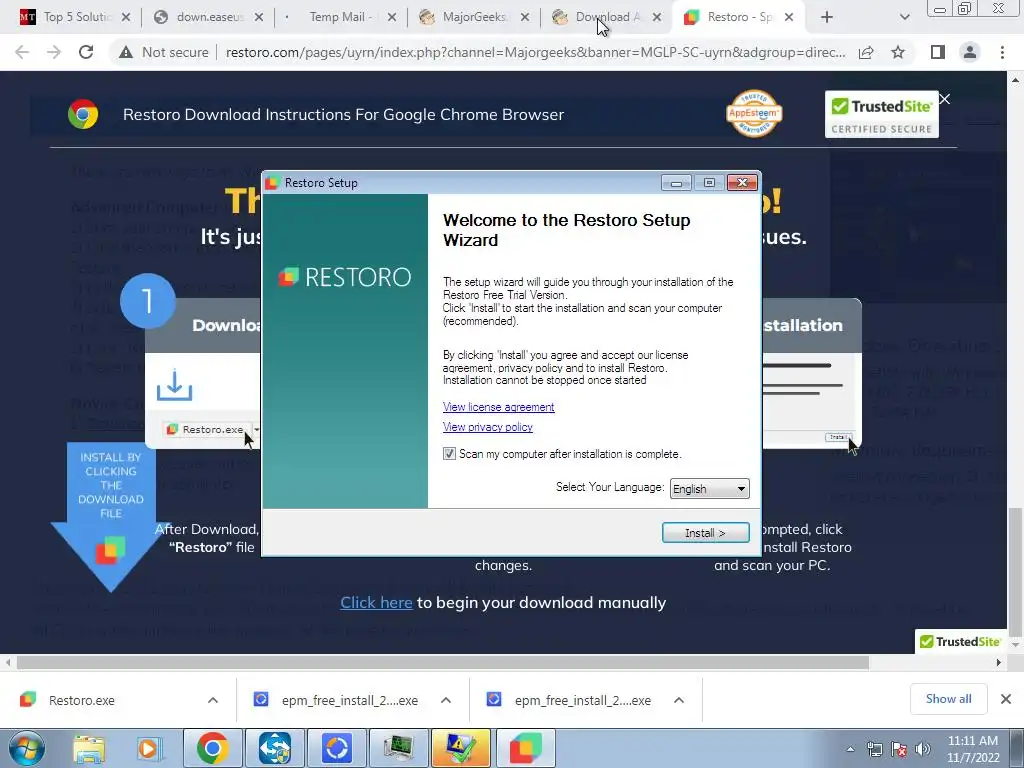Open the language dropdown set to English

709,488
